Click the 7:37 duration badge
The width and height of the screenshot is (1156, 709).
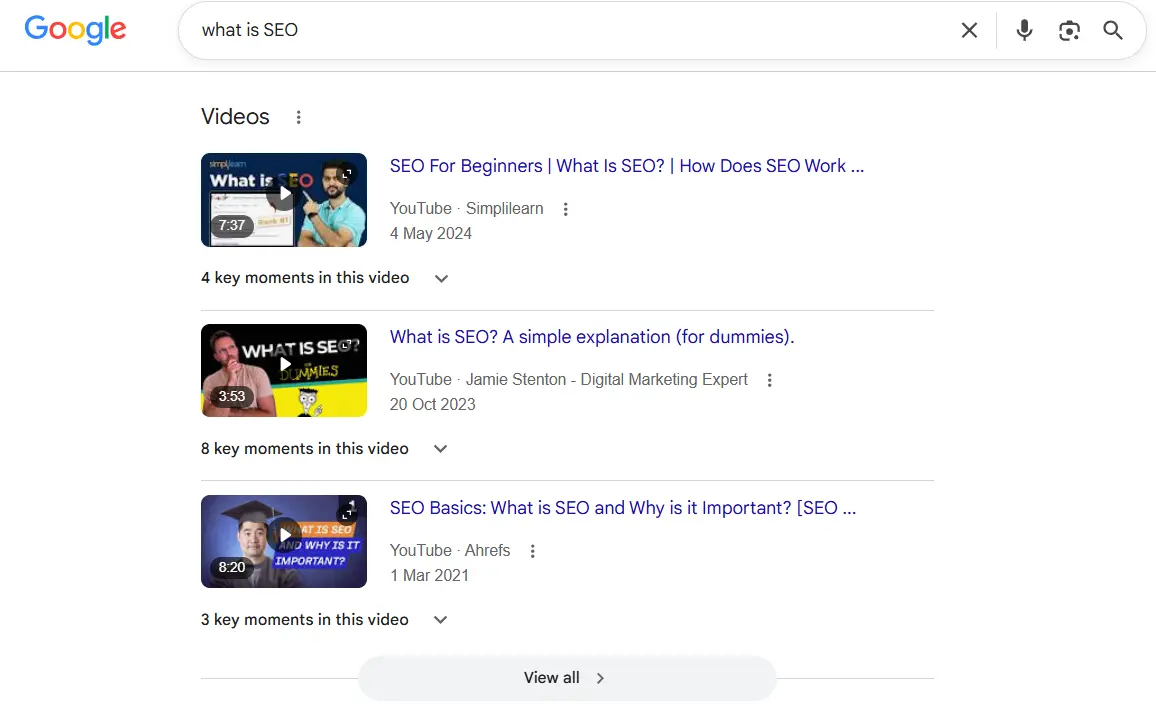tap(231, 226)
